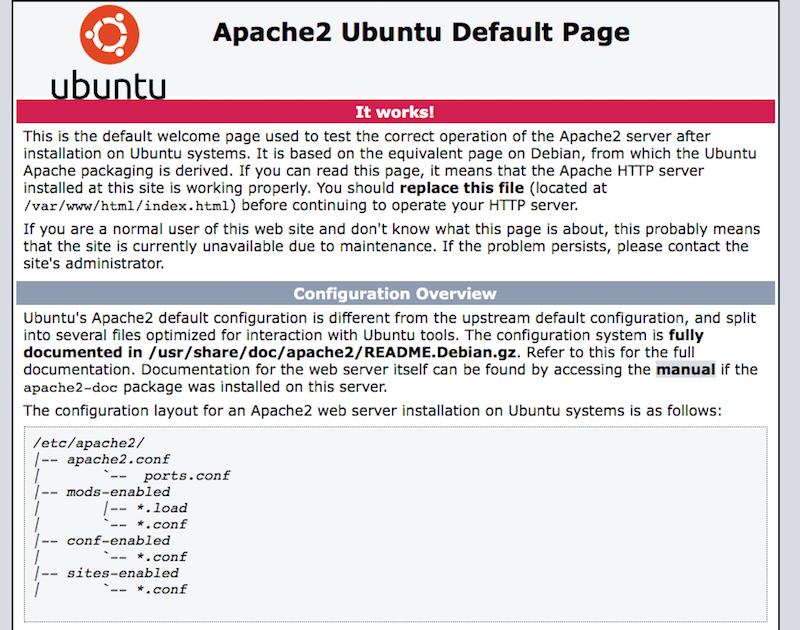This screenshot has height=630, width=800.
Task: Select the /var/www/html/index.html path text
Action: point(126,206)
